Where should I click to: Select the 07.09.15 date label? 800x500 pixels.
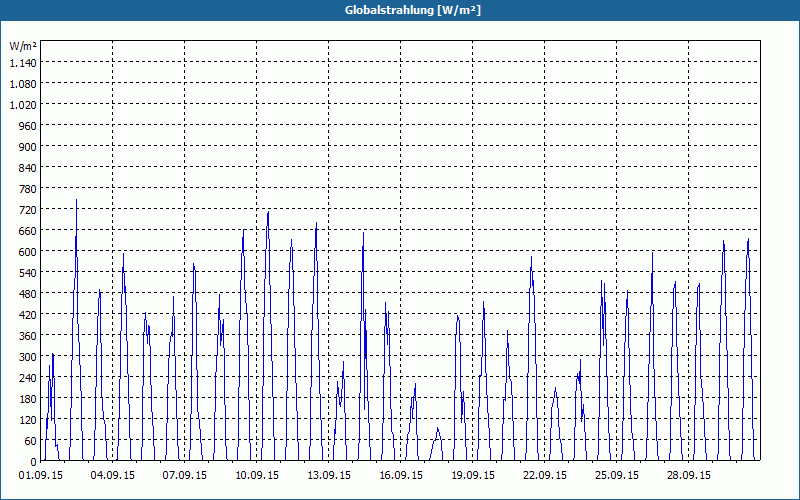coord(185,476)
